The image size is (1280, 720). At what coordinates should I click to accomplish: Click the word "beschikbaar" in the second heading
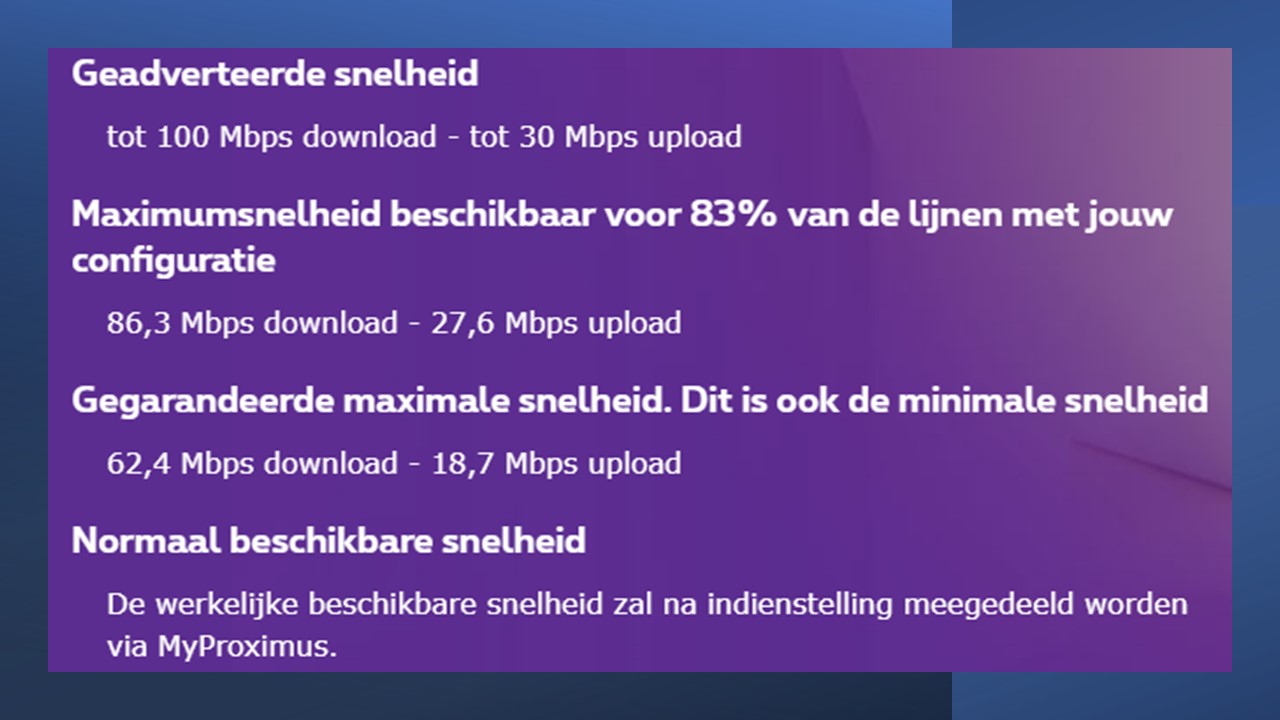point(487,215)
